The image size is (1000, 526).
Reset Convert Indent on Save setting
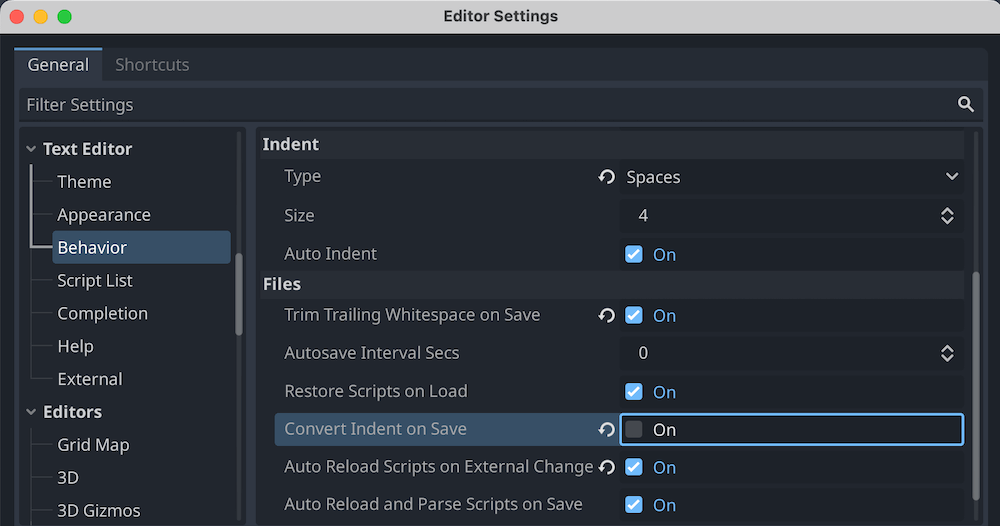(x=607, y=429)
